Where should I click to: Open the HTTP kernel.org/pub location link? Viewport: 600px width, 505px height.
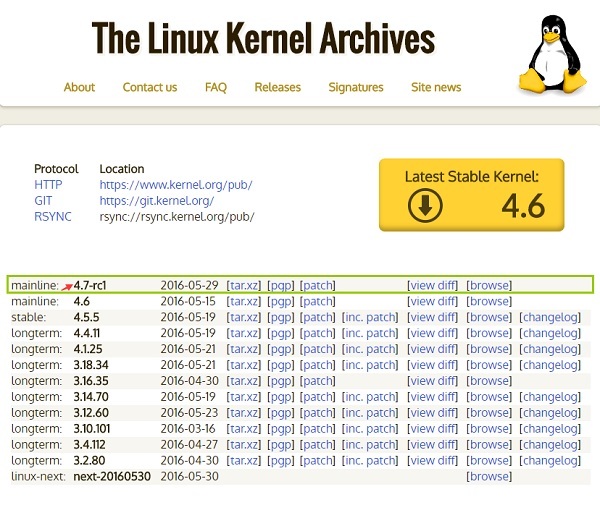[x=176, y=185]
